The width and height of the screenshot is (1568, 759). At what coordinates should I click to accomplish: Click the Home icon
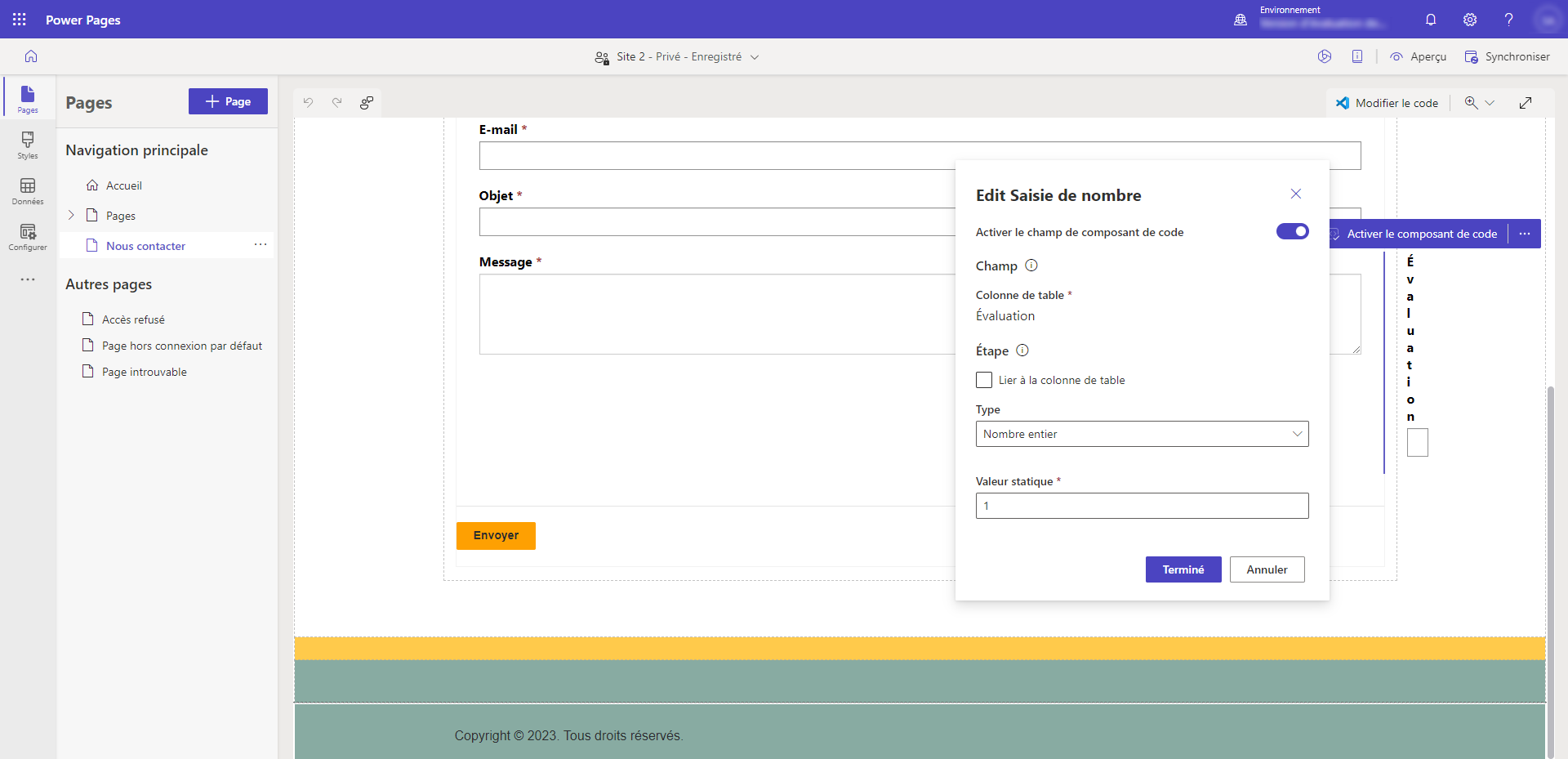coord(31,56)
